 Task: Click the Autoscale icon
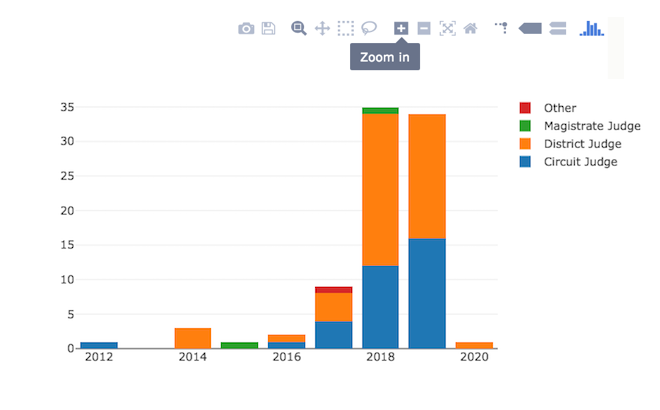(447, 29)
